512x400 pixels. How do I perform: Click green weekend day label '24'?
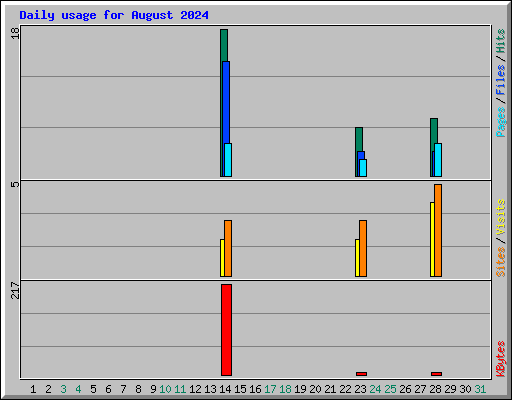(x=375, y=389)
